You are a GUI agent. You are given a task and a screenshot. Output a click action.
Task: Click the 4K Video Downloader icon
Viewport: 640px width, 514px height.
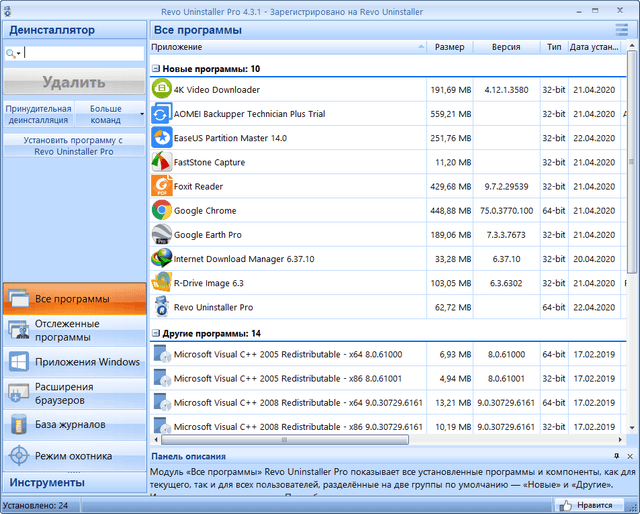[161, 90]
